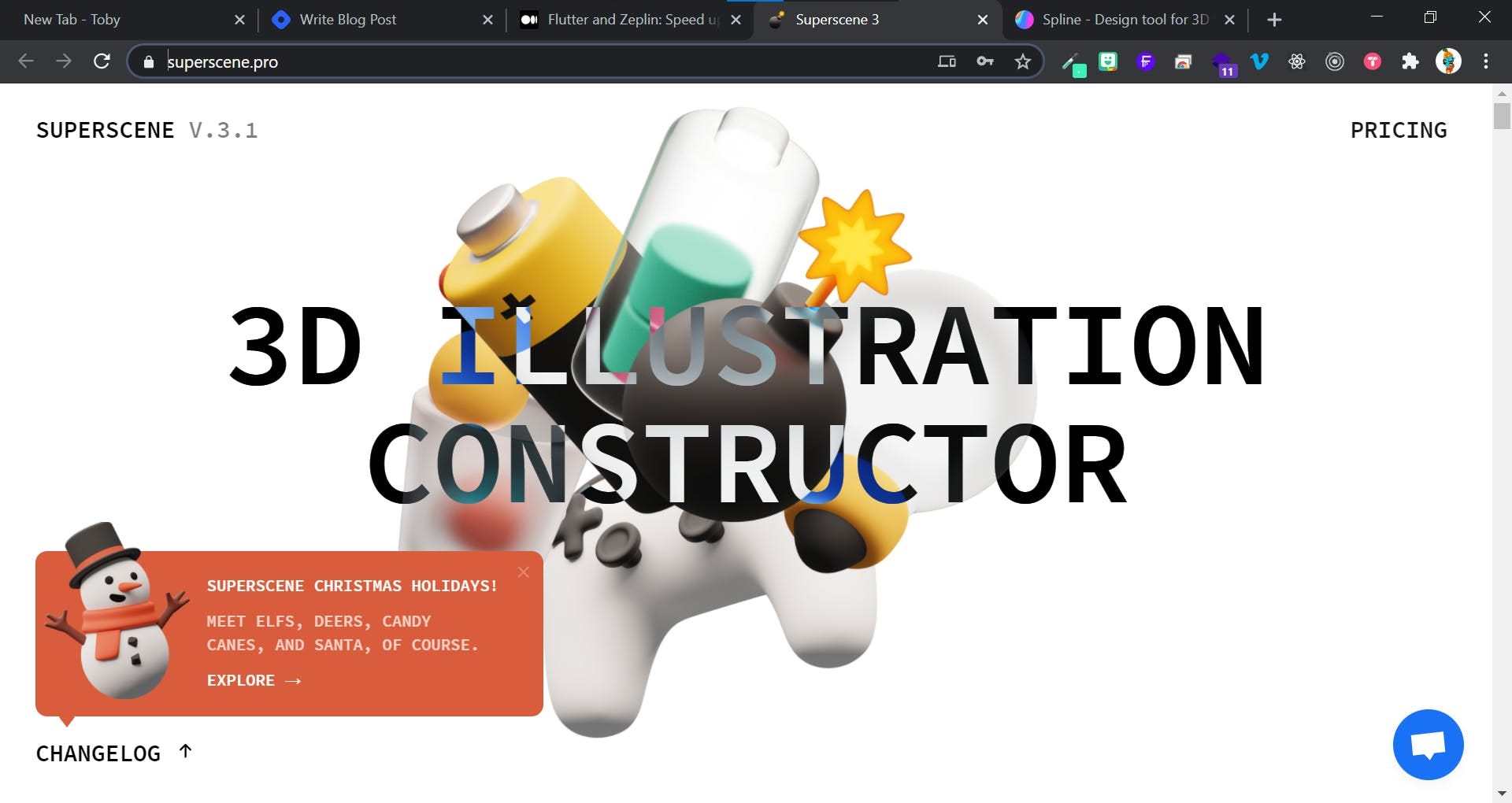Screen dimensions: 1512x803
Task: Switch to the New Tab - Toby tab
Action: (118, 20)
